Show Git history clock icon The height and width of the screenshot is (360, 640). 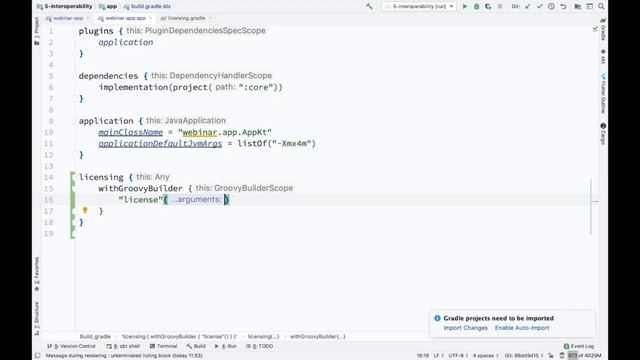click(x=551, y=7)
